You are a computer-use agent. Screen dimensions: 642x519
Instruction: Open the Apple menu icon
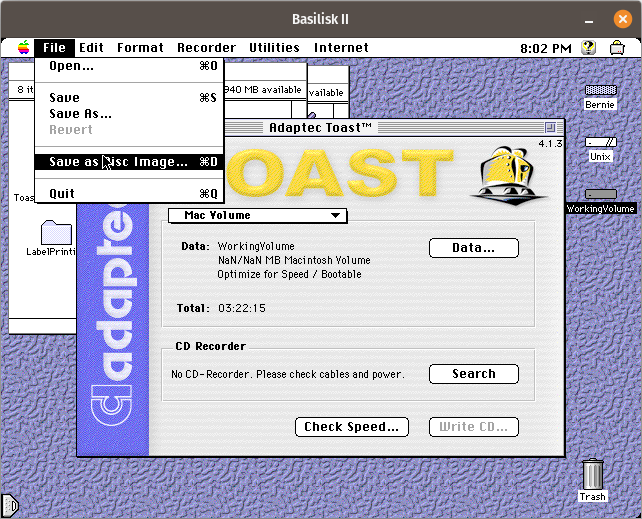(x=24, y=47)
